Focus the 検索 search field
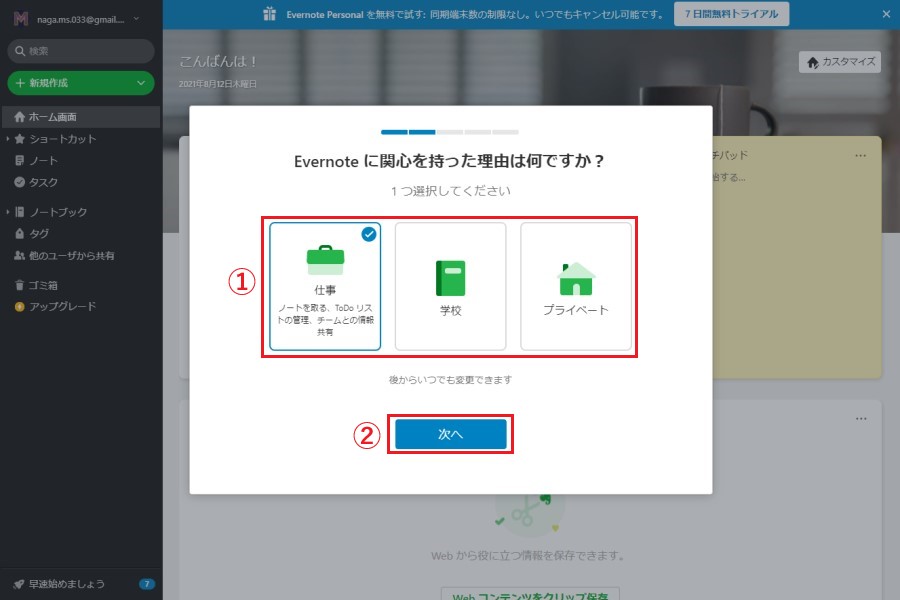Image resolution: width=900 pixels, height=600 pixels. (x=81, y=51)
